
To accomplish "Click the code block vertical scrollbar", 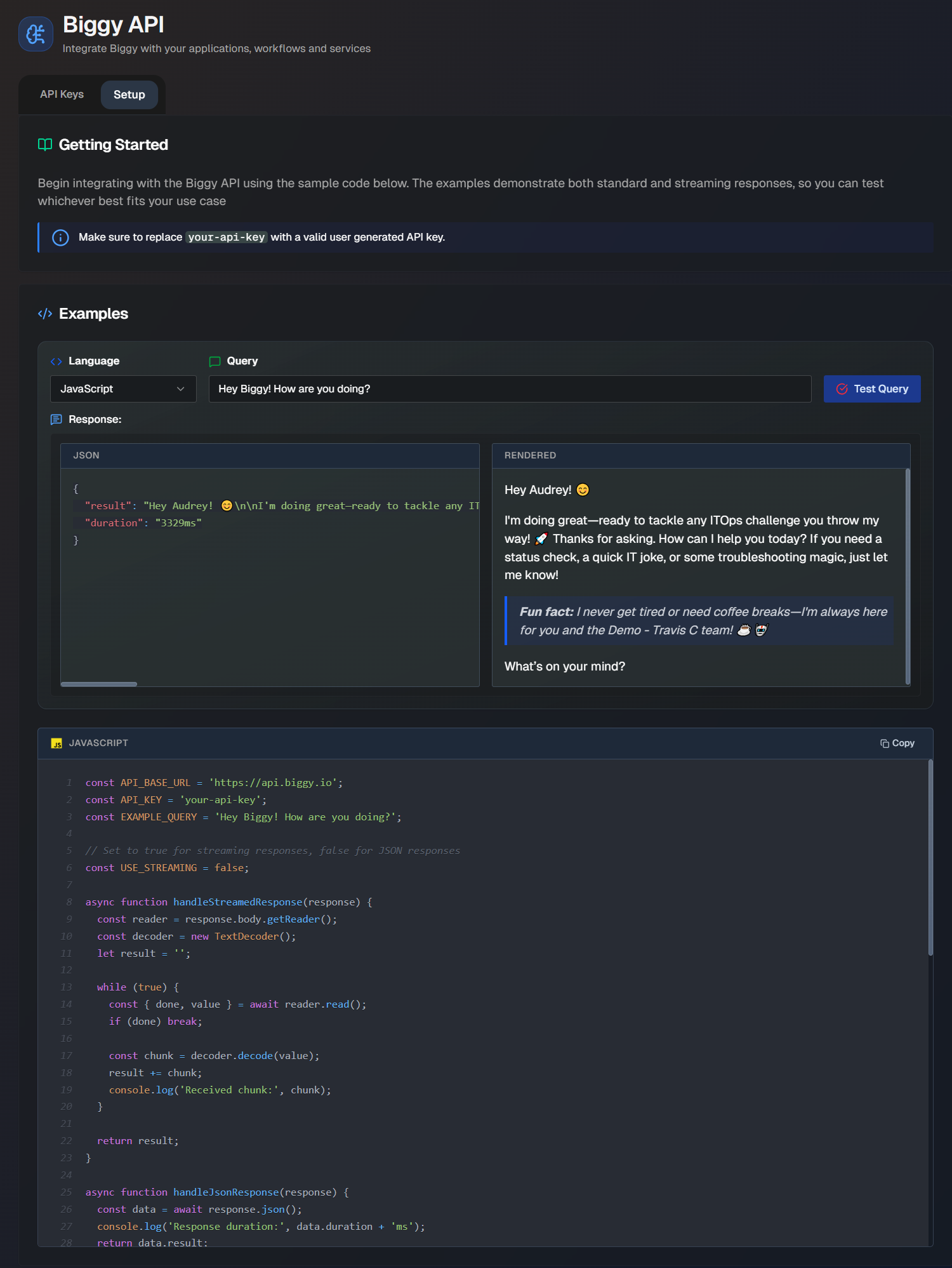I will [x=930, y=857].
